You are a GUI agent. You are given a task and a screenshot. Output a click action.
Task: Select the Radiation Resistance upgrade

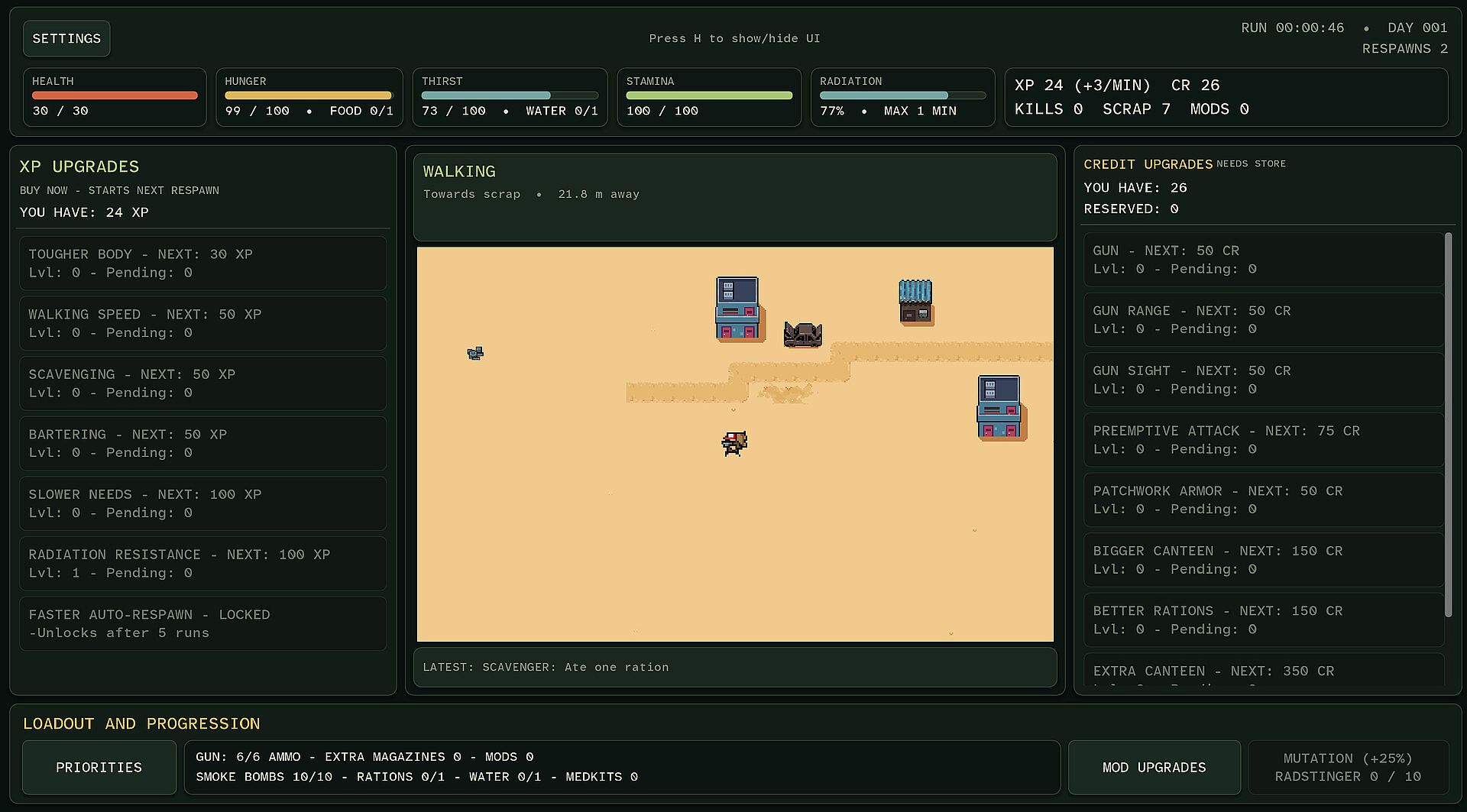click(203, 564)
